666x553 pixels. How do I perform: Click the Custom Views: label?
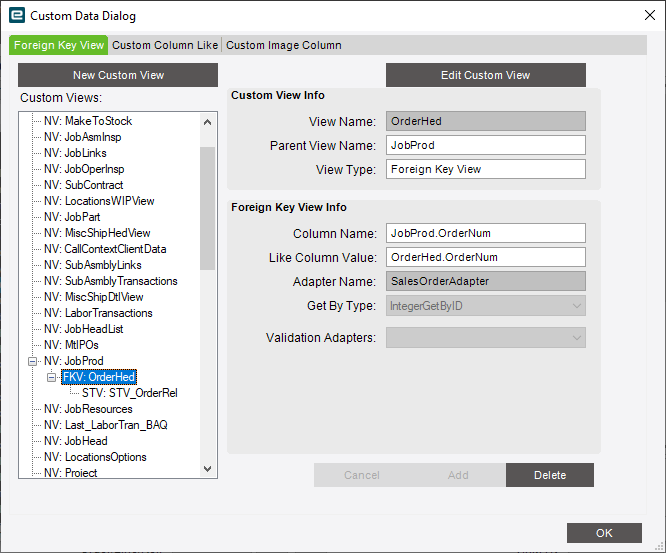[61, 98]
